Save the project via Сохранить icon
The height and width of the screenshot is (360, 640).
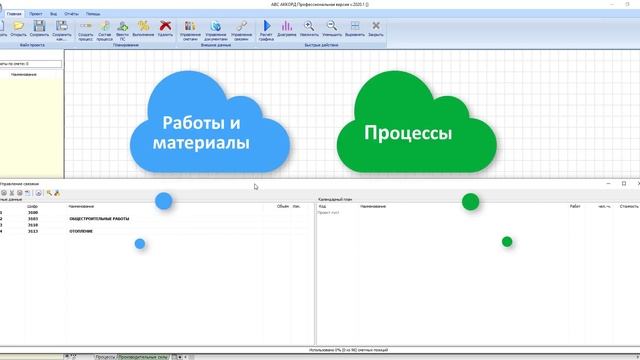[x=40, y=29]
